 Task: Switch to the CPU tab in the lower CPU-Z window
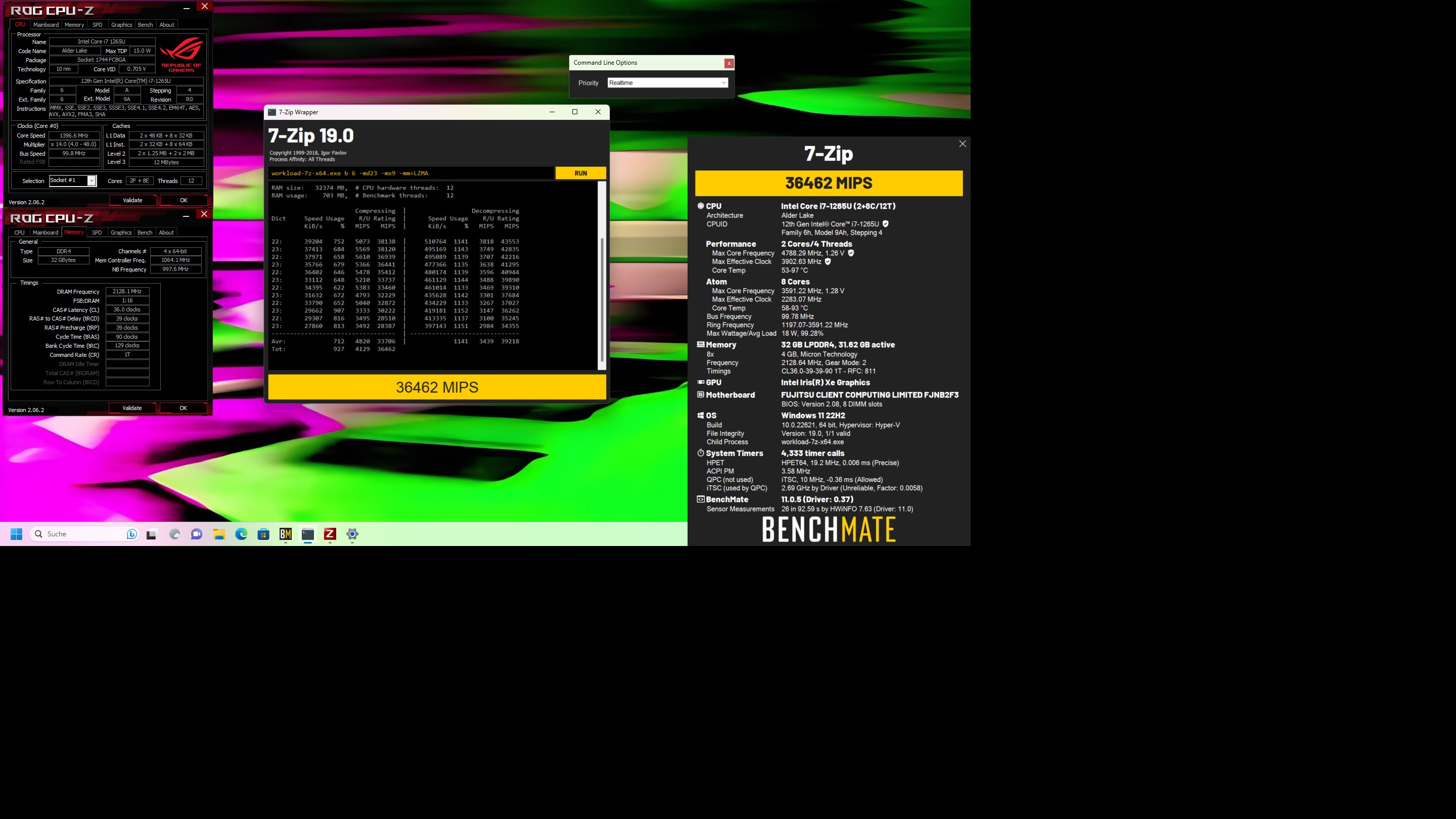pos(19,233)
